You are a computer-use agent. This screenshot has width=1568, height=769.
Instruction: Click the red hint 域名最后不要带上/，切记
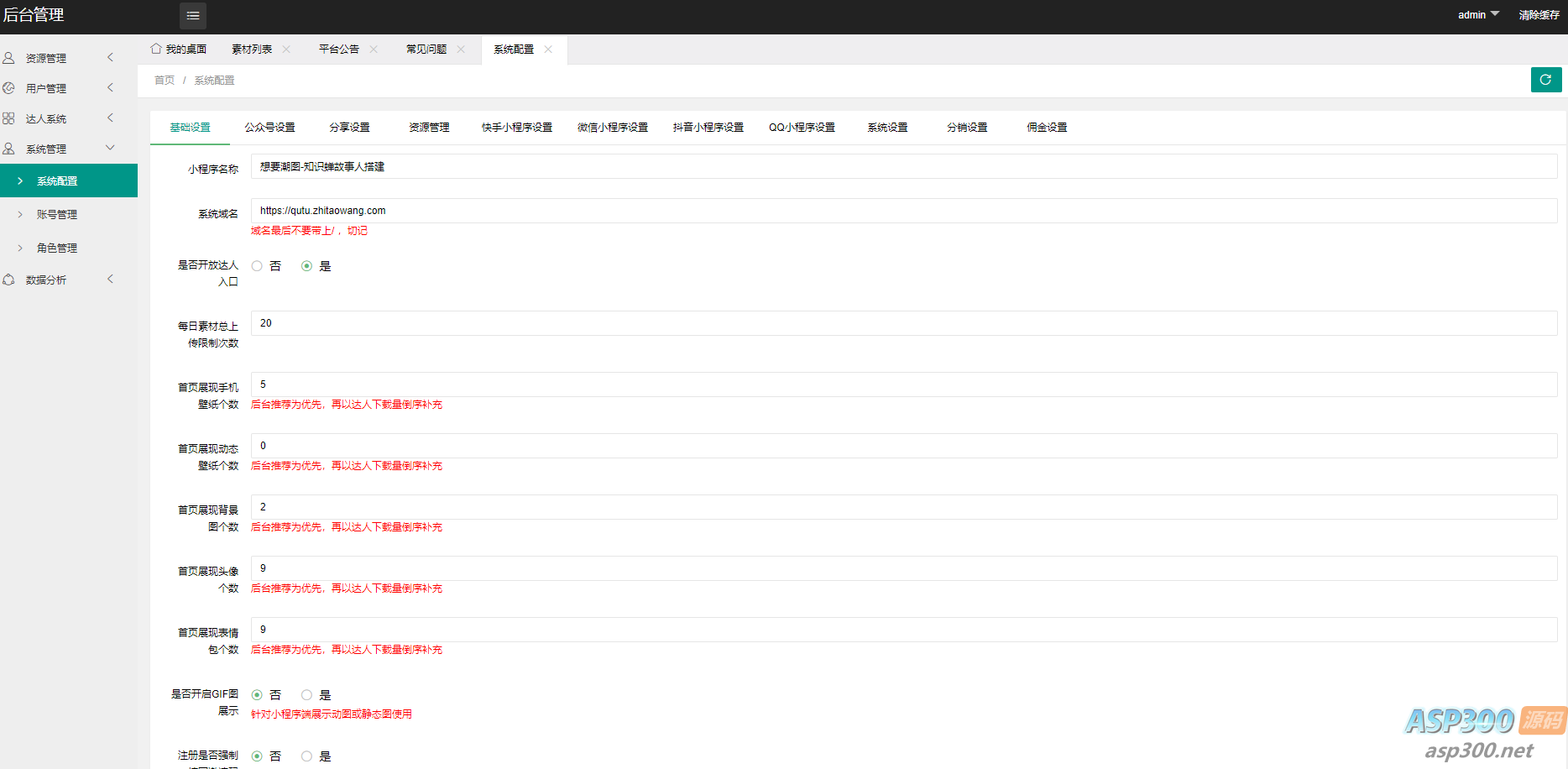[309, 231]
